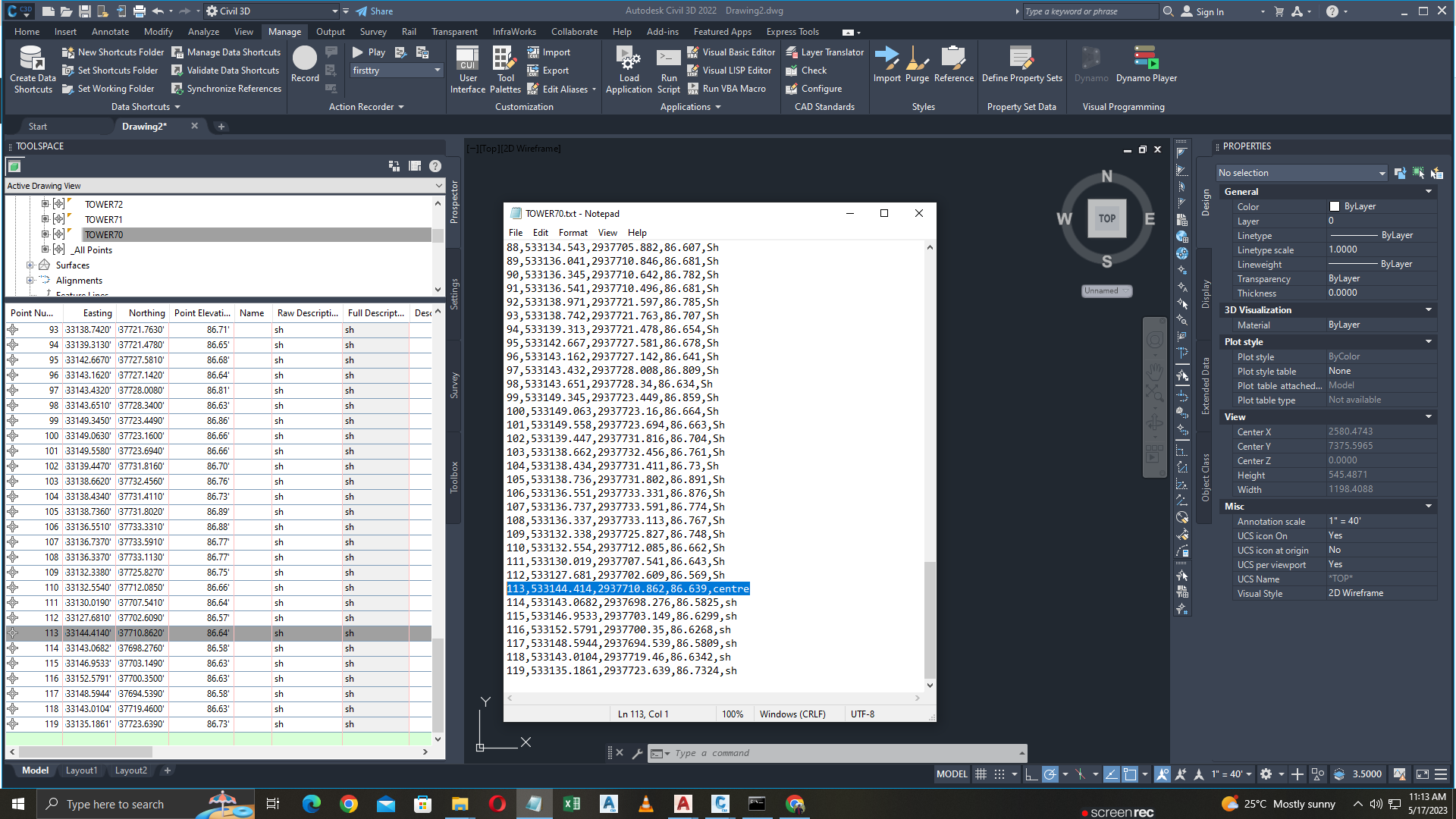Open the annotation scale 1" = 40' dropdown

pyautogui.click(x=1231, y=774)
